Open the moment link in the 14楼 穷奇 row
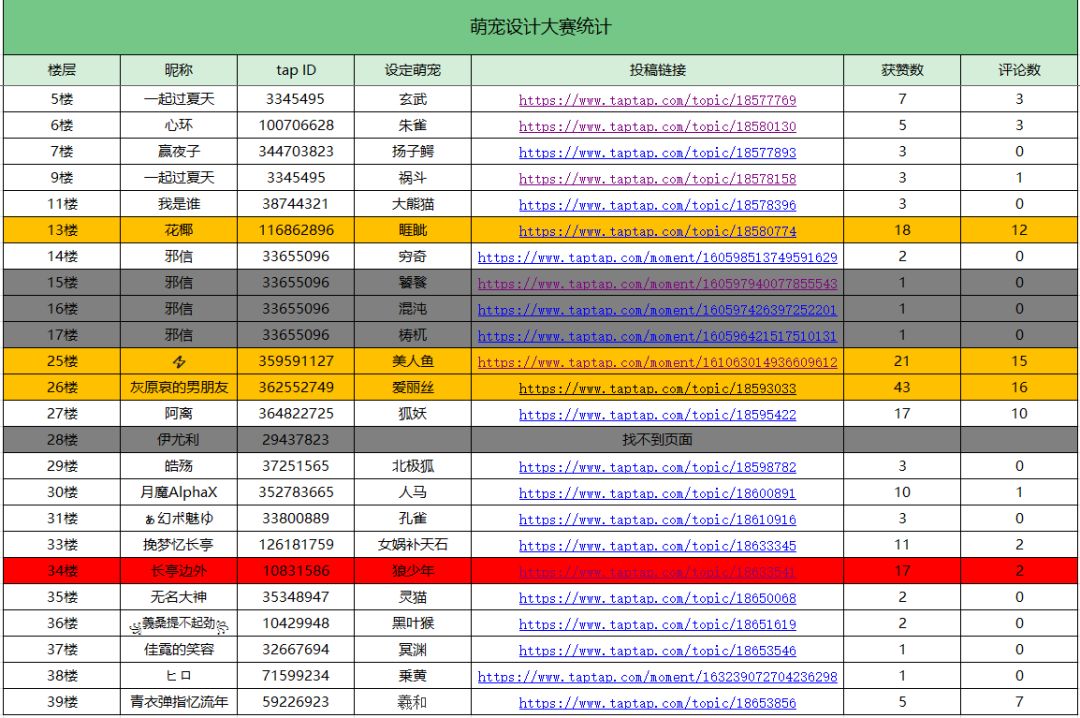This screenshot has width=1080, height=718. tap(657, 257)
